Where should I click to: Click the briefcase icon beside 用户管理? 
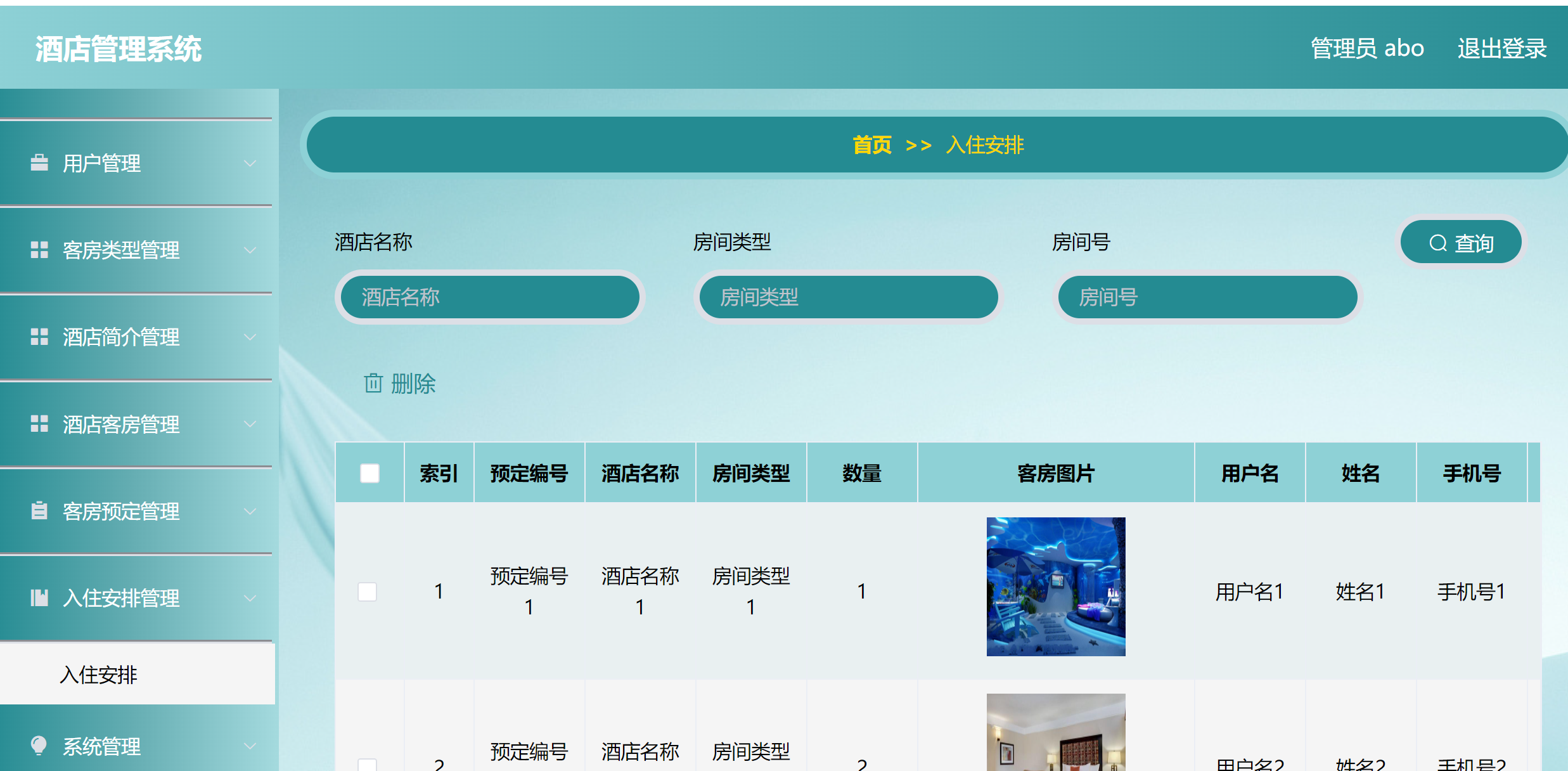coord(39,163)
